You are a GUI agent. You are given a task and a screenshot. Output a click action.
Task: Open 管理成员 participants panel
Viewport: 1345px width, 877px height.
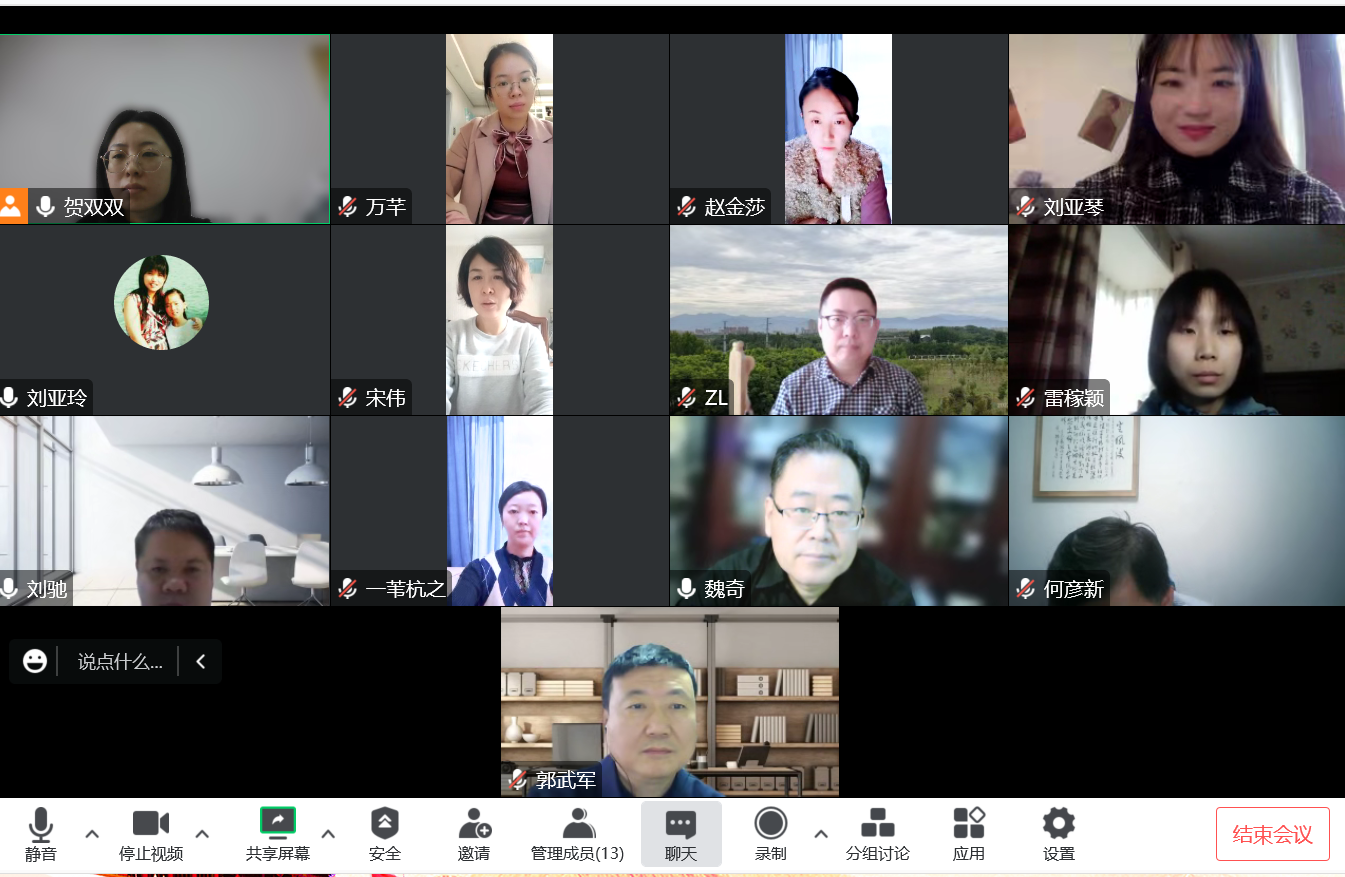click(x=577, y=824)
